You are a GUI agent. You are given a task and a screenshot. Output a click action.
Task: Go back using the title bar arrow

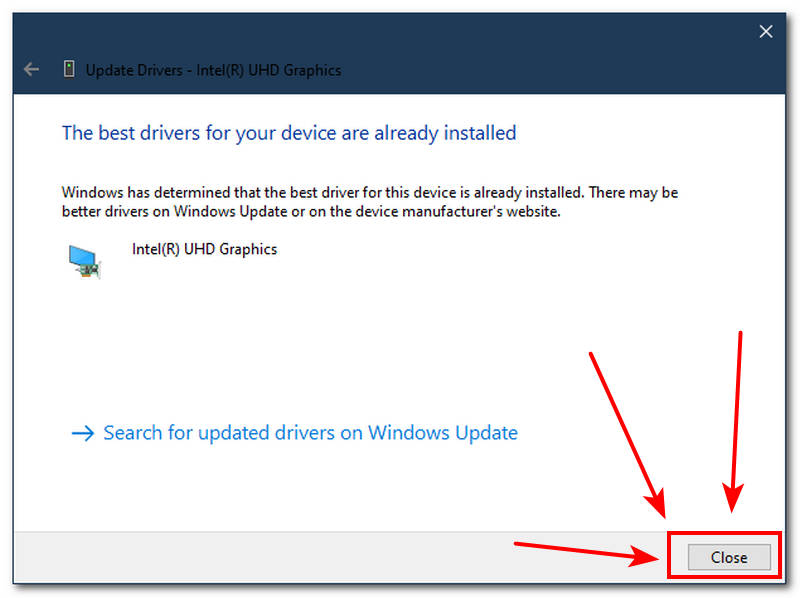click(x=32, y=70)
